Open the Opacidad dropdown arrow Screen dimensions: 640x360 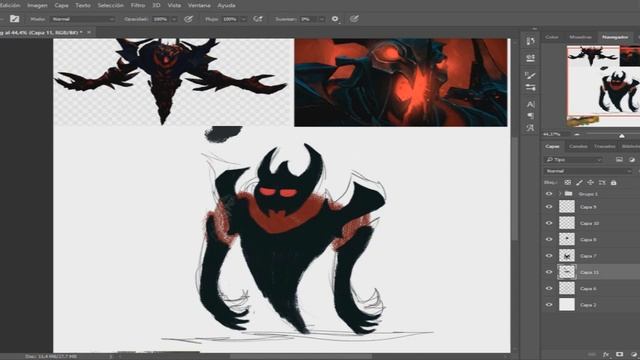174,19
